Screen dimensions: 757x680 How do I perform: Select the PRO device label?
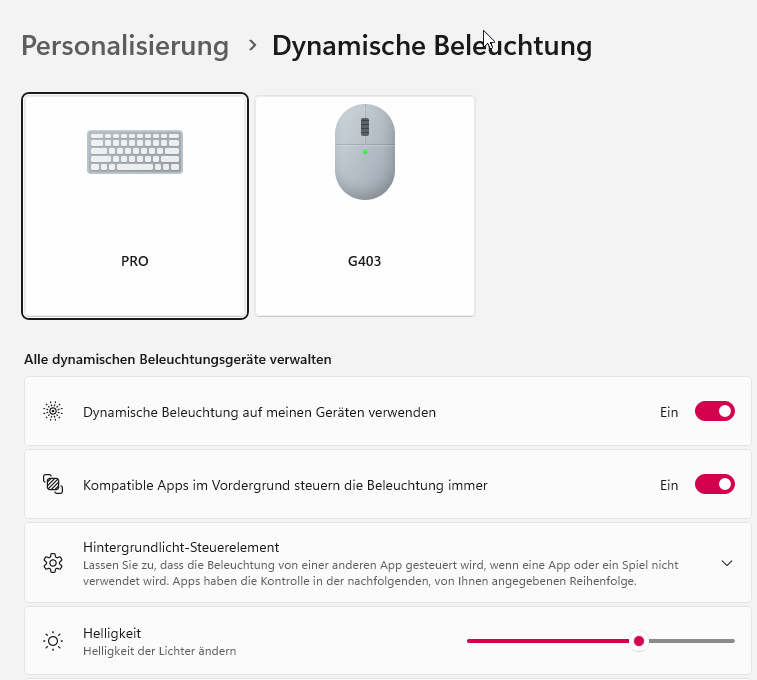(x=135, y=261)
